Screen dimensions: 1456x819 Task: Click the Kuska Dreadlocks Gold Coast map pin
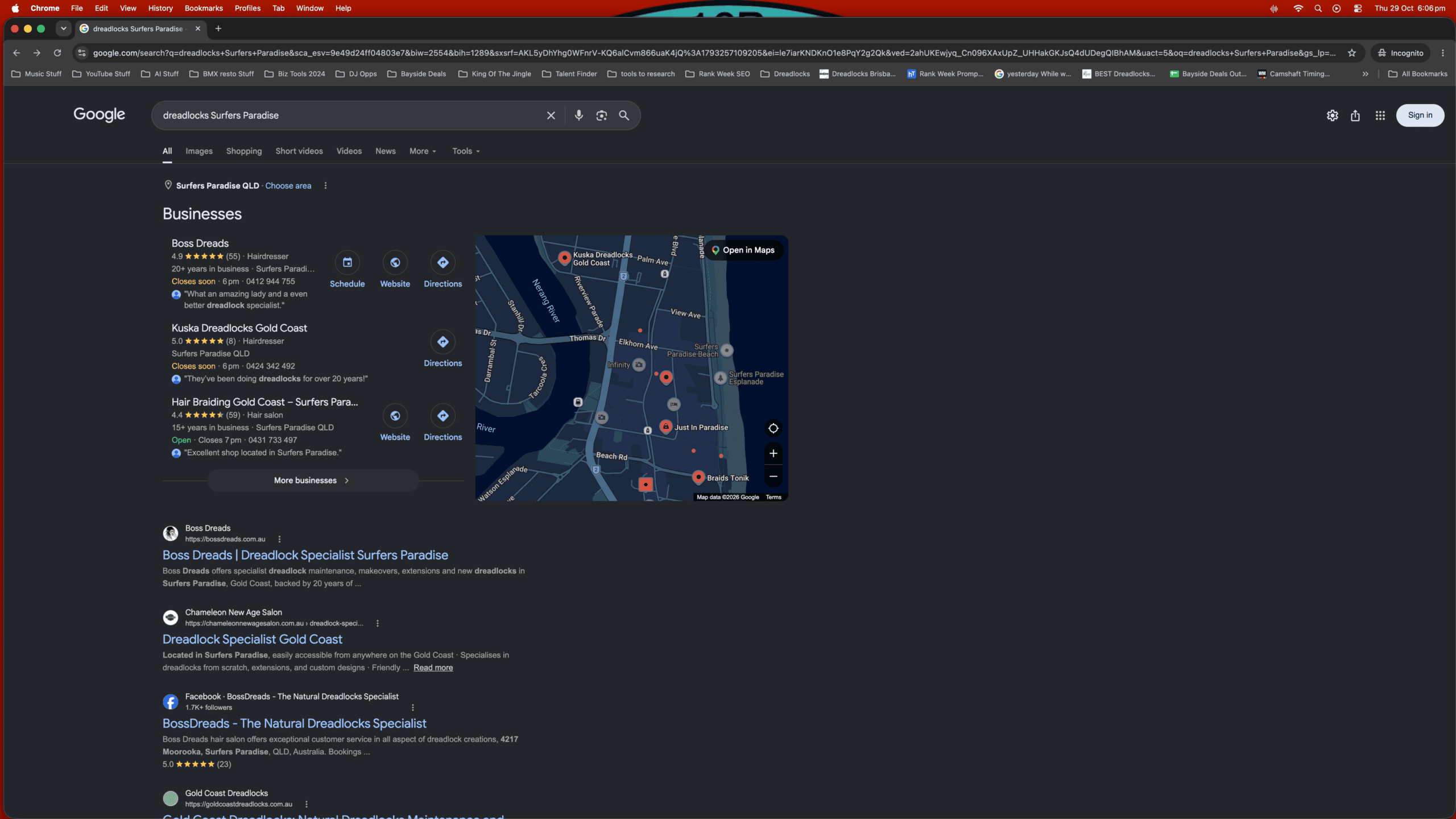(x=564, y=257)
